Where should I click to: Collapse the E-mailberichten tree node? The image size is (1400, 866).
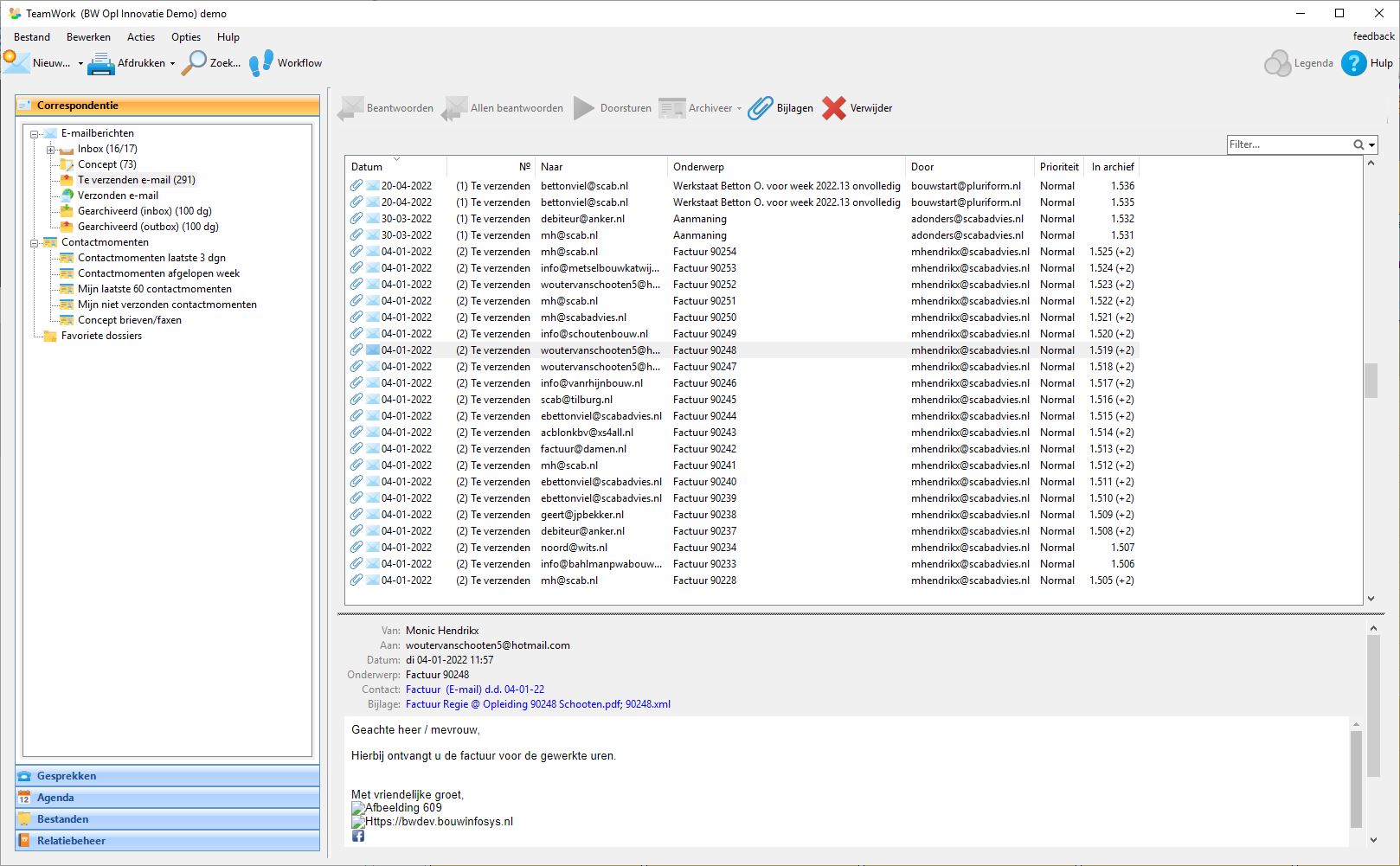[x=35, y=134]
